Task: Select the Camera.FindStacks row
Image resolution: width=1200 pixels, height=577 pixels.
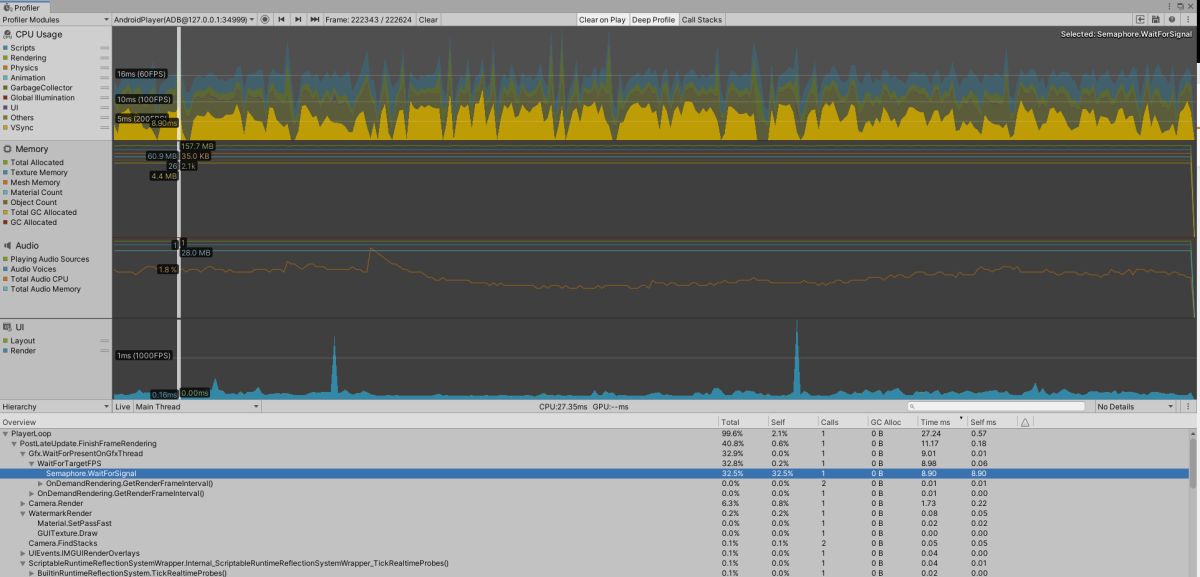Action: [596, 543]
